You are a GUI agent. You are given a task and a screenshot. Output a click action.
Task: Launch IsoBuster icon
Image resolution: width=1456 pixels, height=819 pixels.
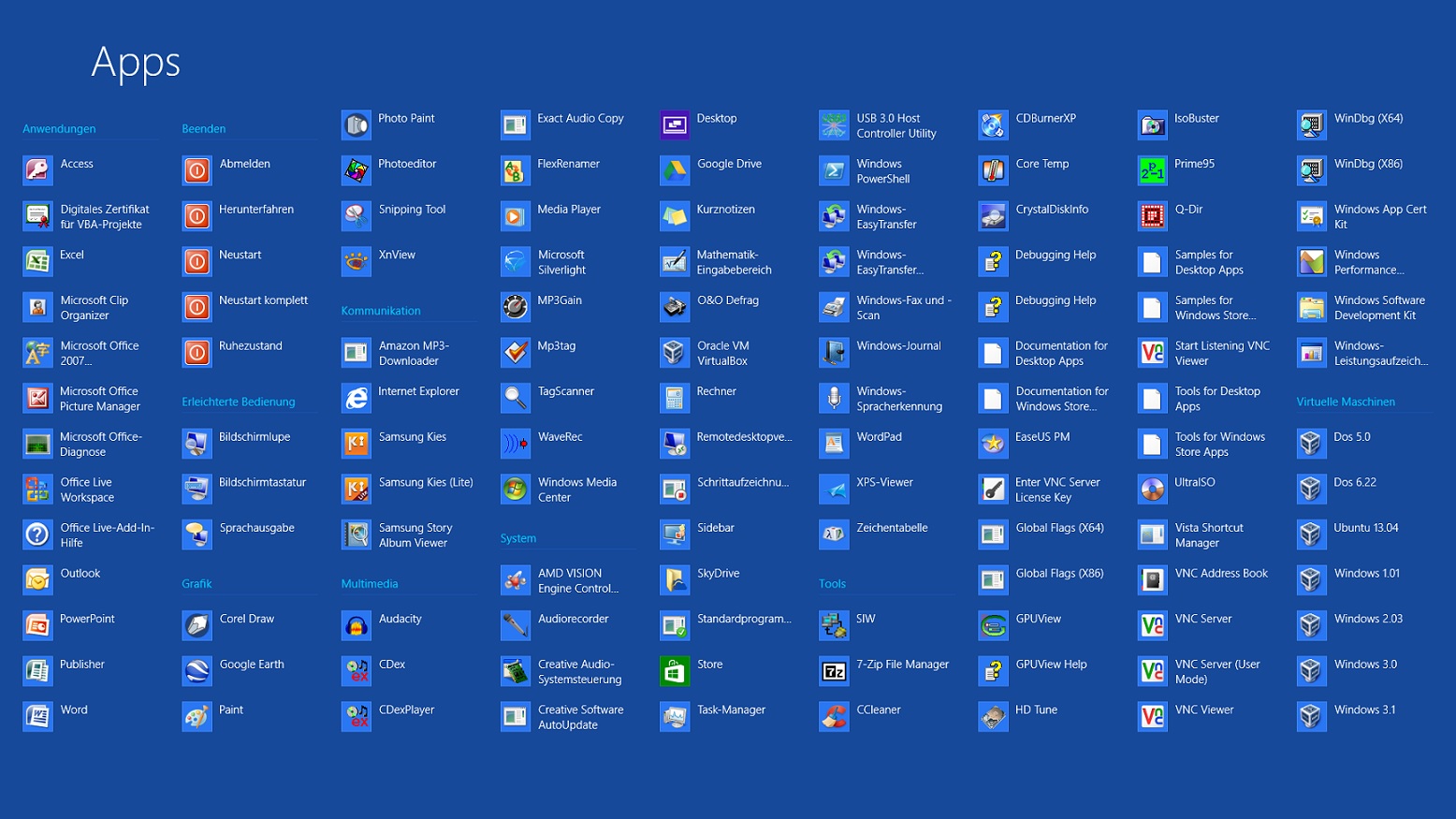pyautogui.click(x=1153, y=125)
